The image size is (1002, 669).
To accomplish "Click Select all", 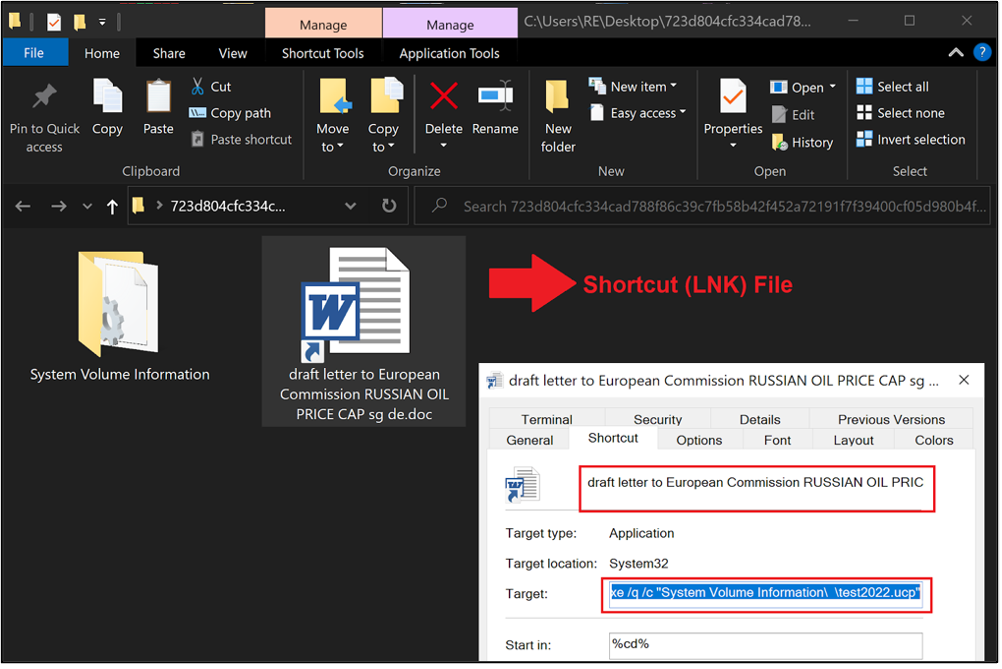I will 892,86.
